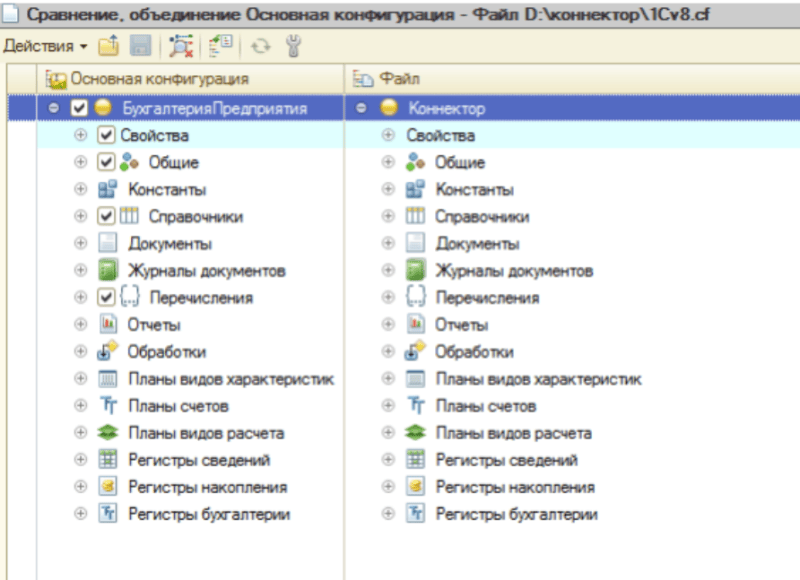
Task: Click the save diskette toolbar icon
Action: pyautogui.click(x=140, y=47)
